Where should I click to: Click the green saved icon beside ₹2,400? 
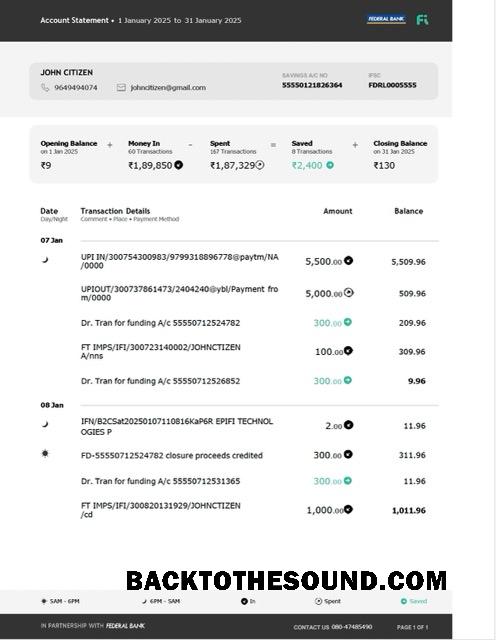[x=330, y=165]
